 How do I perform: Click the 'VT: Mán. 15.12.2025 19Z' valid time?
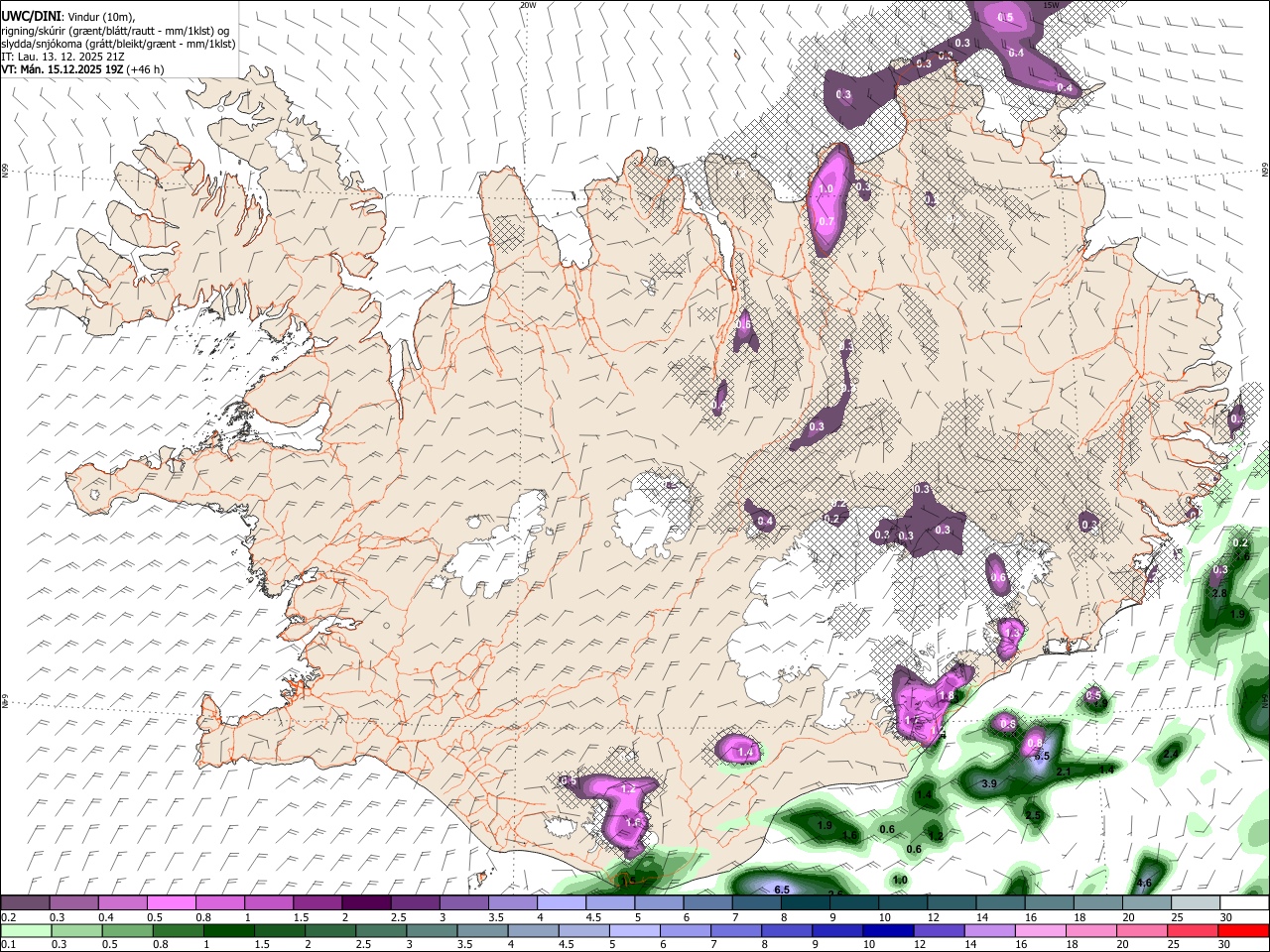click(62, 70)
